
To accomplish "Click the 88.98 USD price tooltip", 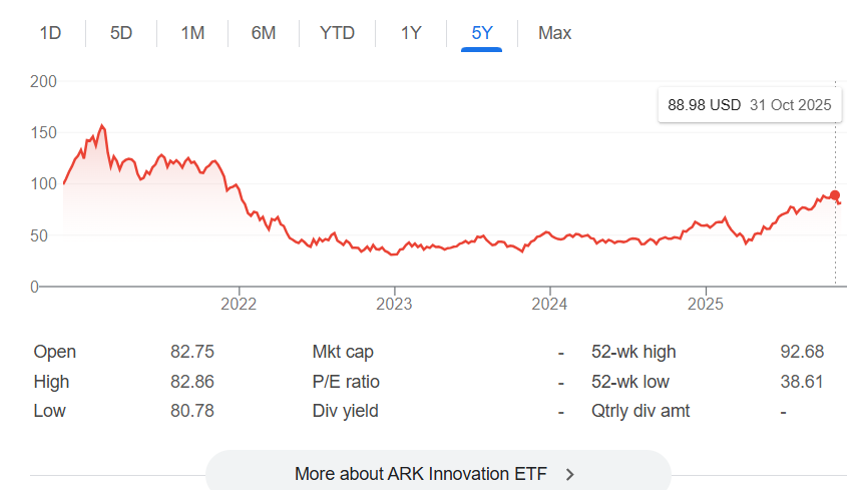I will coord(749,105).
